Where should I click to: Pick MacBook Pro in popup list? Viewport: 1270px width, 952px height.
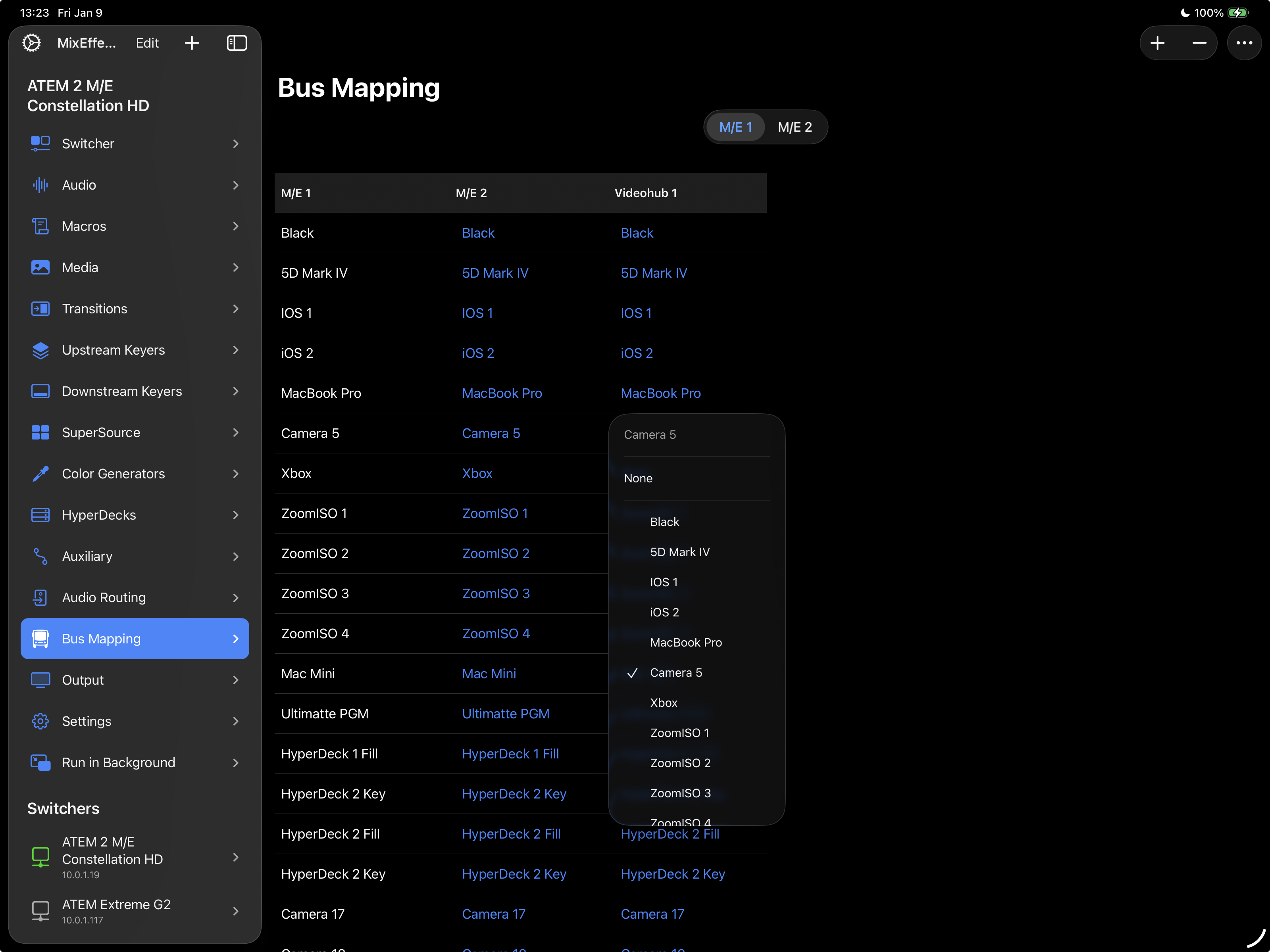click(x=685, y=643)
